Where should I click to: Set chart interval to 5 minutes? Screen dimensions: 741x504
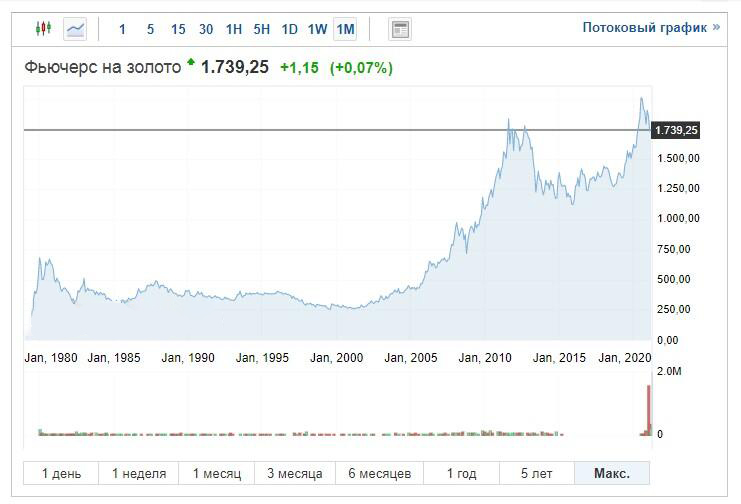click(150, 29)
